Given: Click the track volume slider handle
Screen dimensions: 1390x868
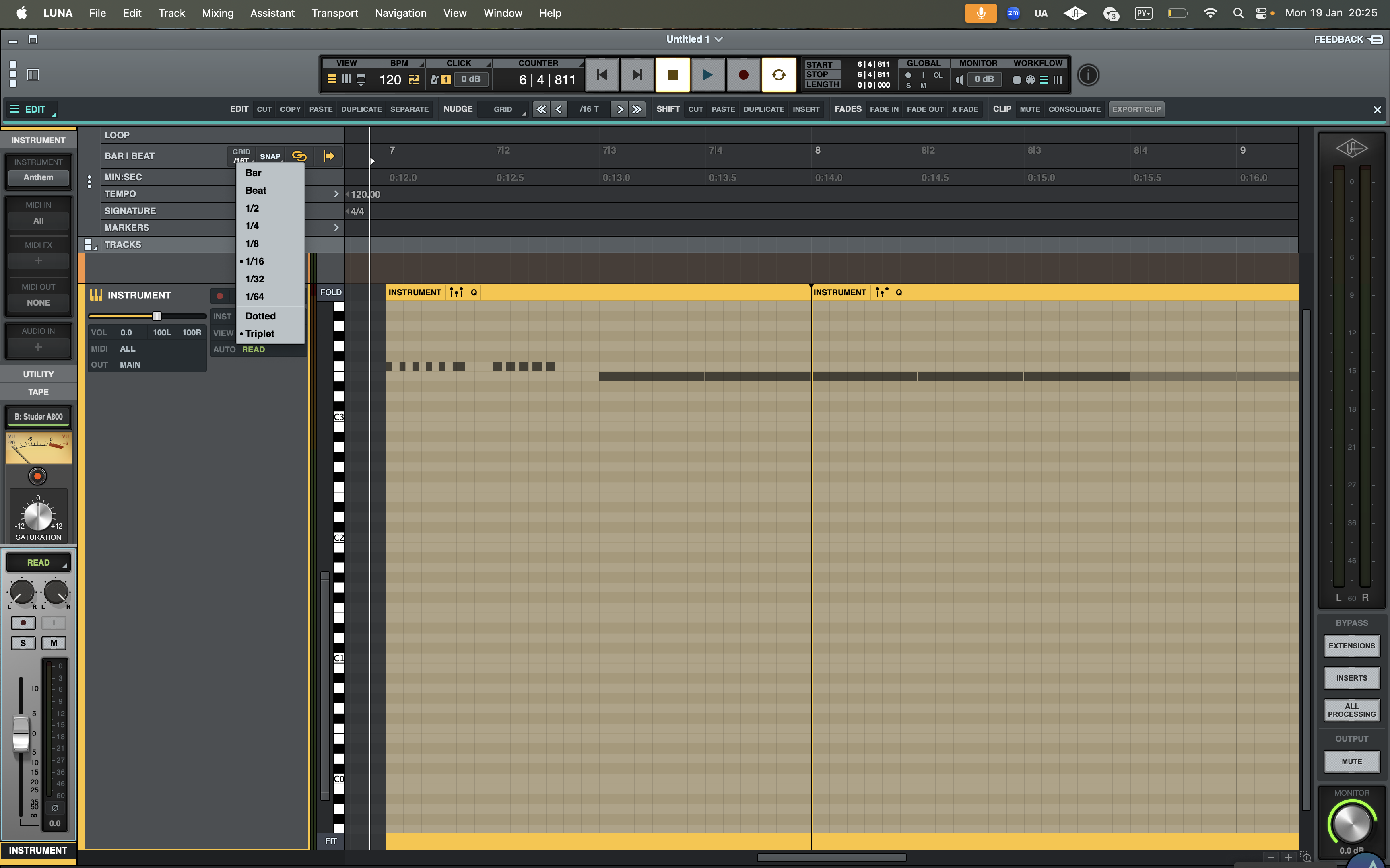Looking at the screenshot, I should coord(156,316).
